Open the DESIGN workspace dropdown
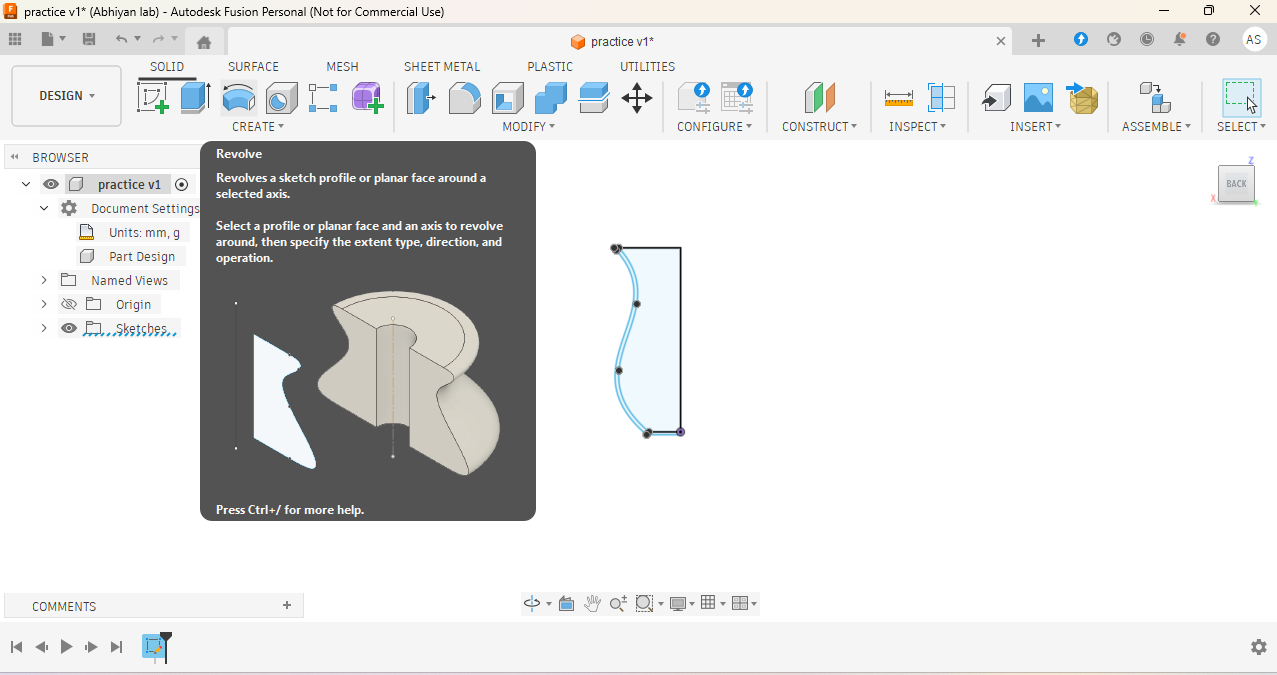The width and height of the screenshot is (1277, 675). coord(67,96)
